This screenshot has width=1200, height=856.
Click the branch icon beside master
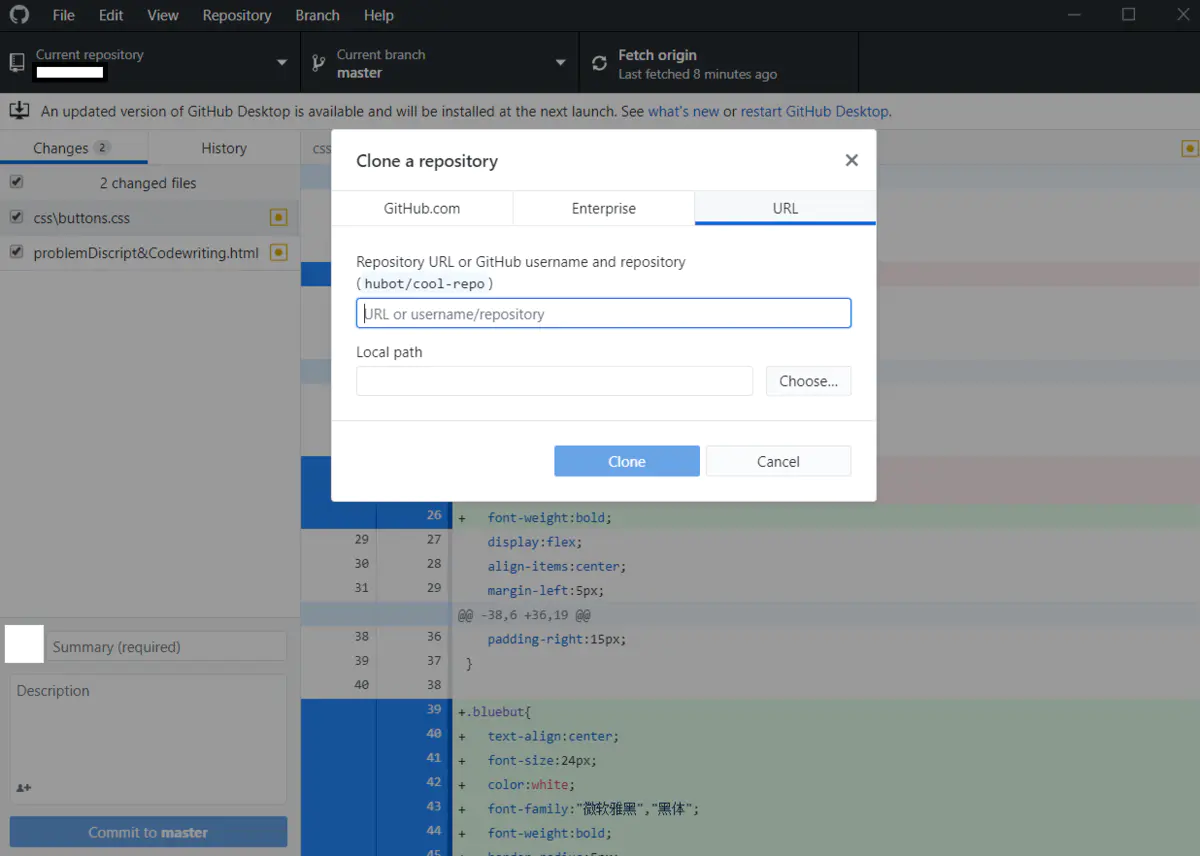click(x=318, y=63)
